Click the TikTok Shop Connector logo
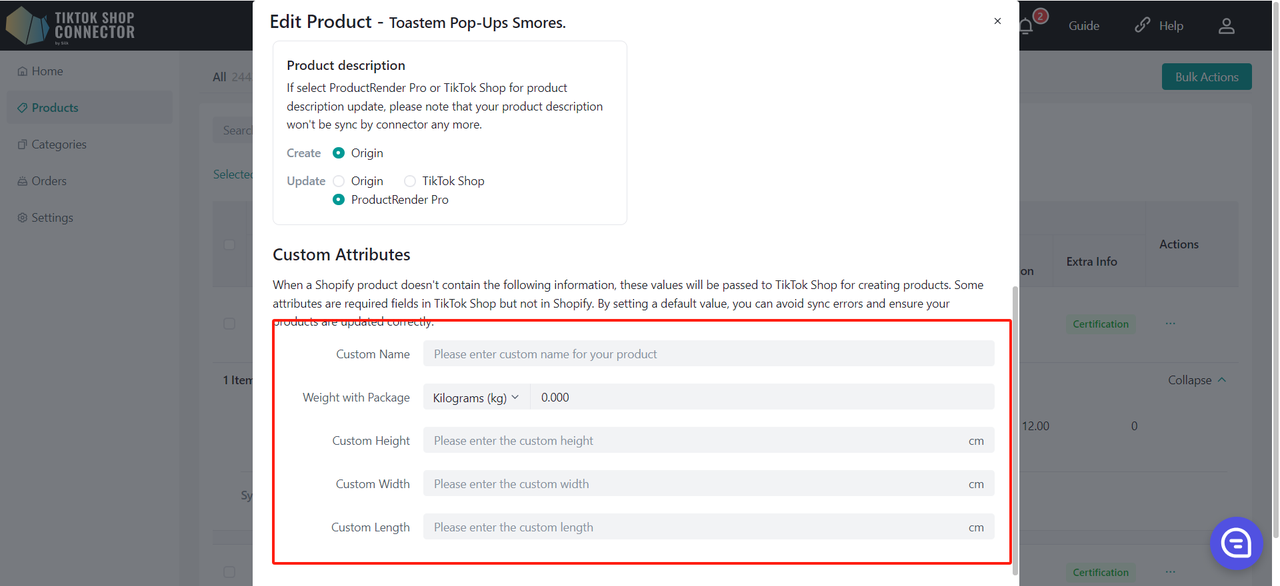Screen dimensions: 1280x586 70,25
